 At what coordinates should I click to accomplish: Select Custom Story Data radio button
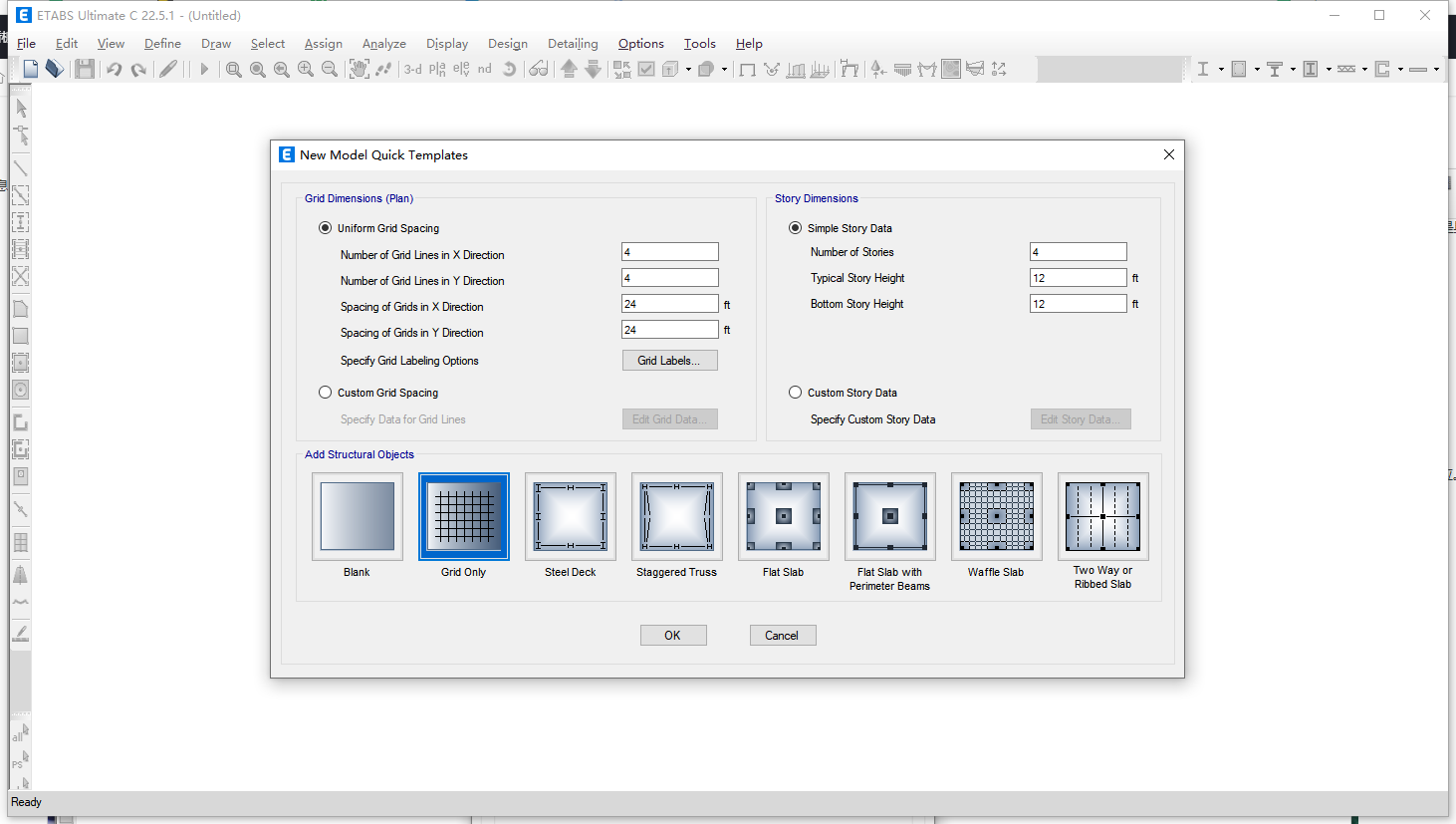[x=795, y=392]
